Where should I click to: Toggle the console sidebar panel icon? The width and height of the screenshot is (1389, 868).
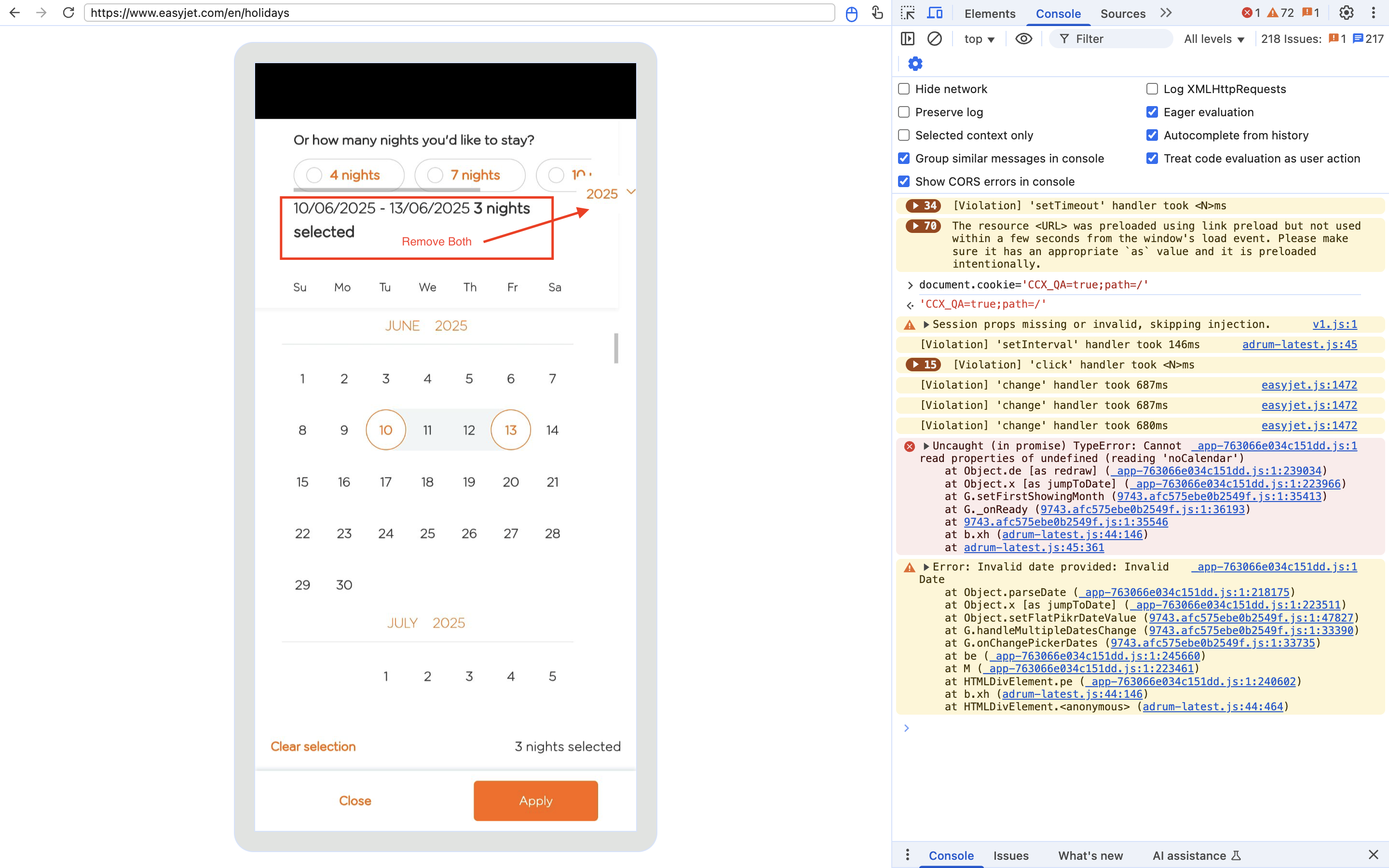[x=908, y=39]
